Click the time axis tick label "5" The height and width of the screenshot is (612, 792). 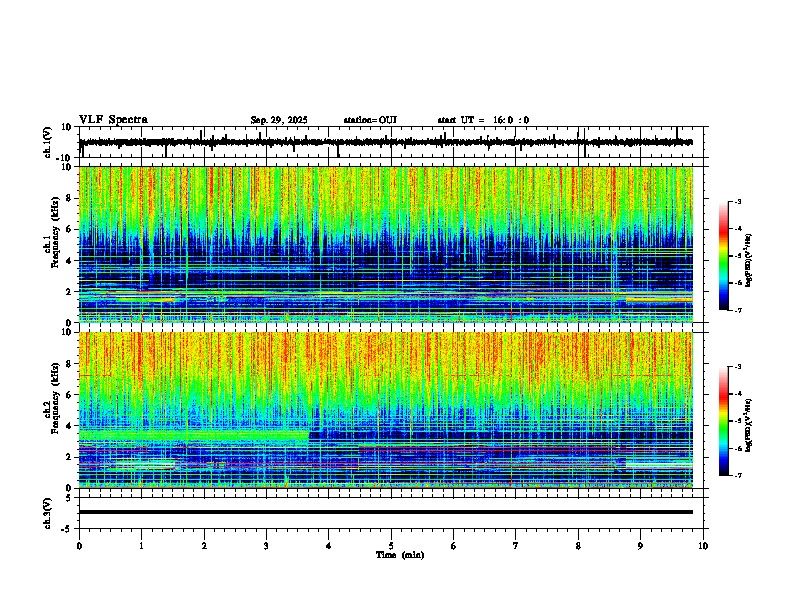[x=391, y=546]
